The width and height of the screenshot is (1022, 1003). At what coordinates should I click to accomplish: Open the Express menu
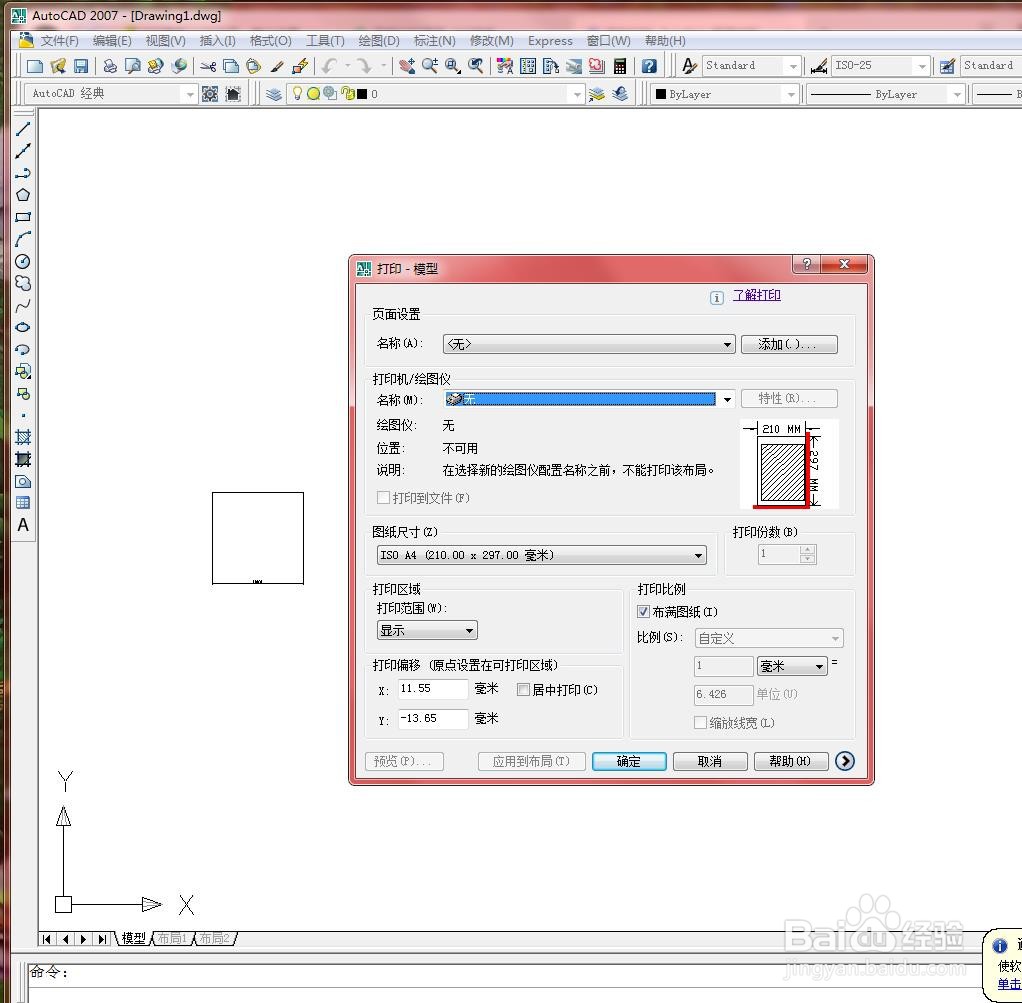[550, 40]
